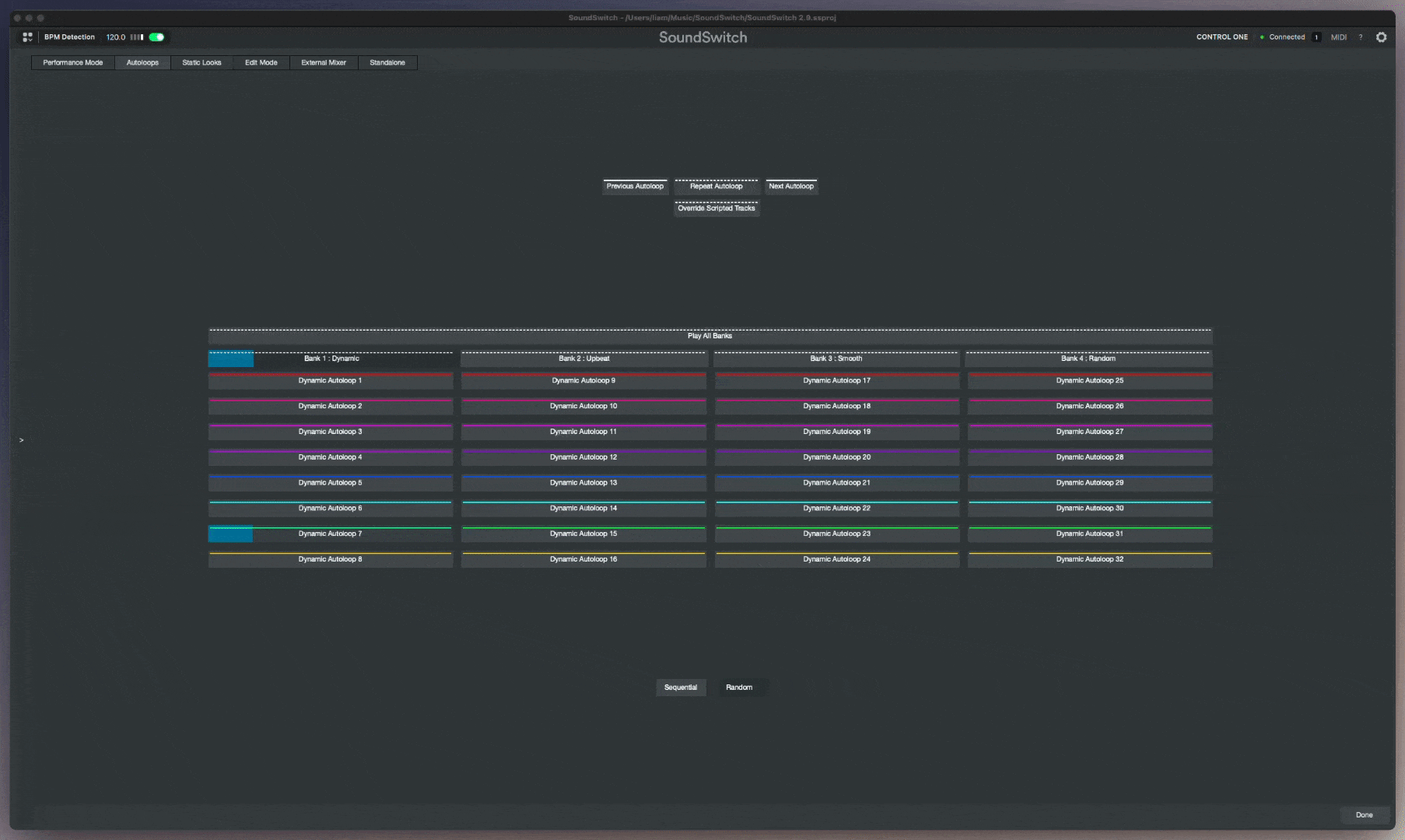
Task: Trigger Dynamic Autoloop 2
Action: point(331,407)
